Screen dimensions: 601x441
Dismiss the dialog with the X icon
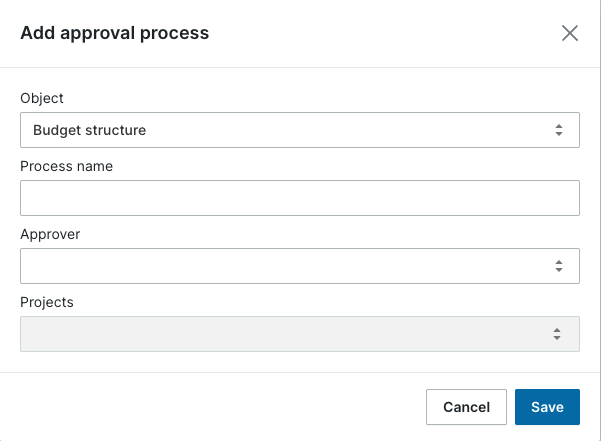click(x=570, y=33)
